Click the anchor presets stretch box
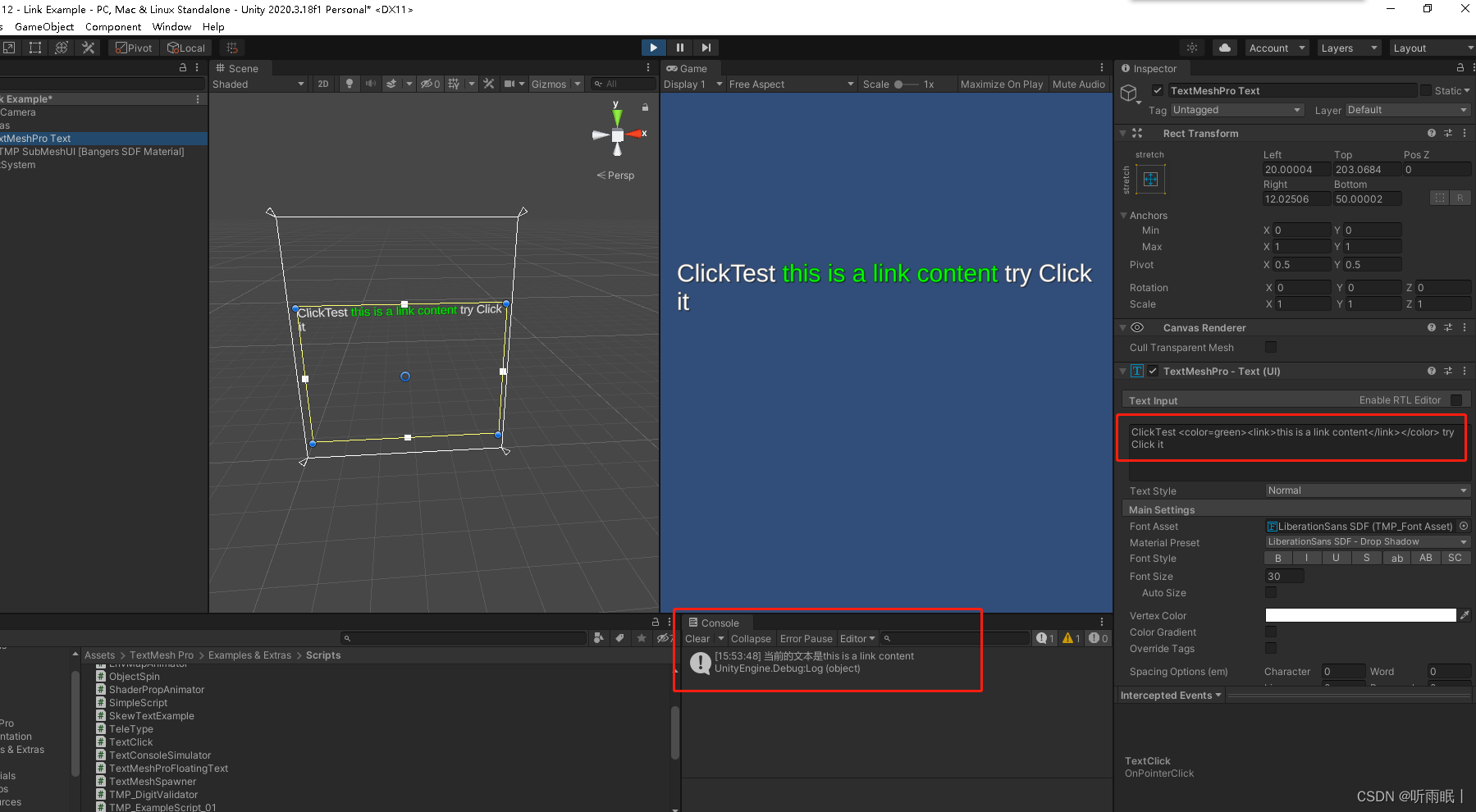 coord(1150,179)
